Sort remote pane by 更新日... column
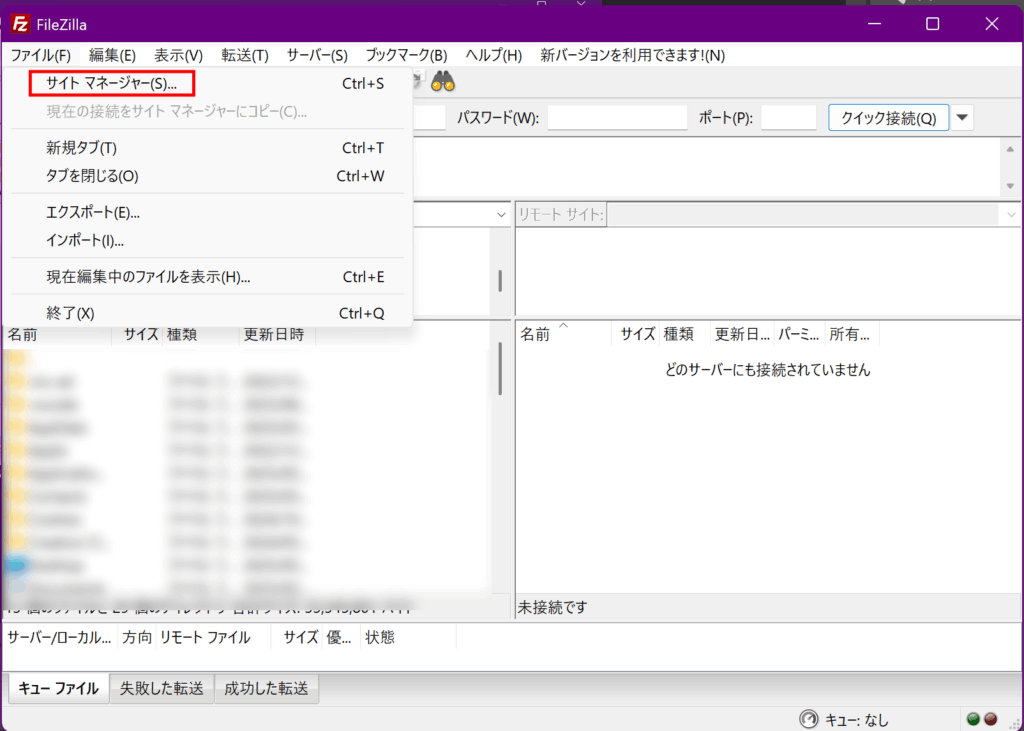The image size is (1024, 731). click(x=742, y=335)
